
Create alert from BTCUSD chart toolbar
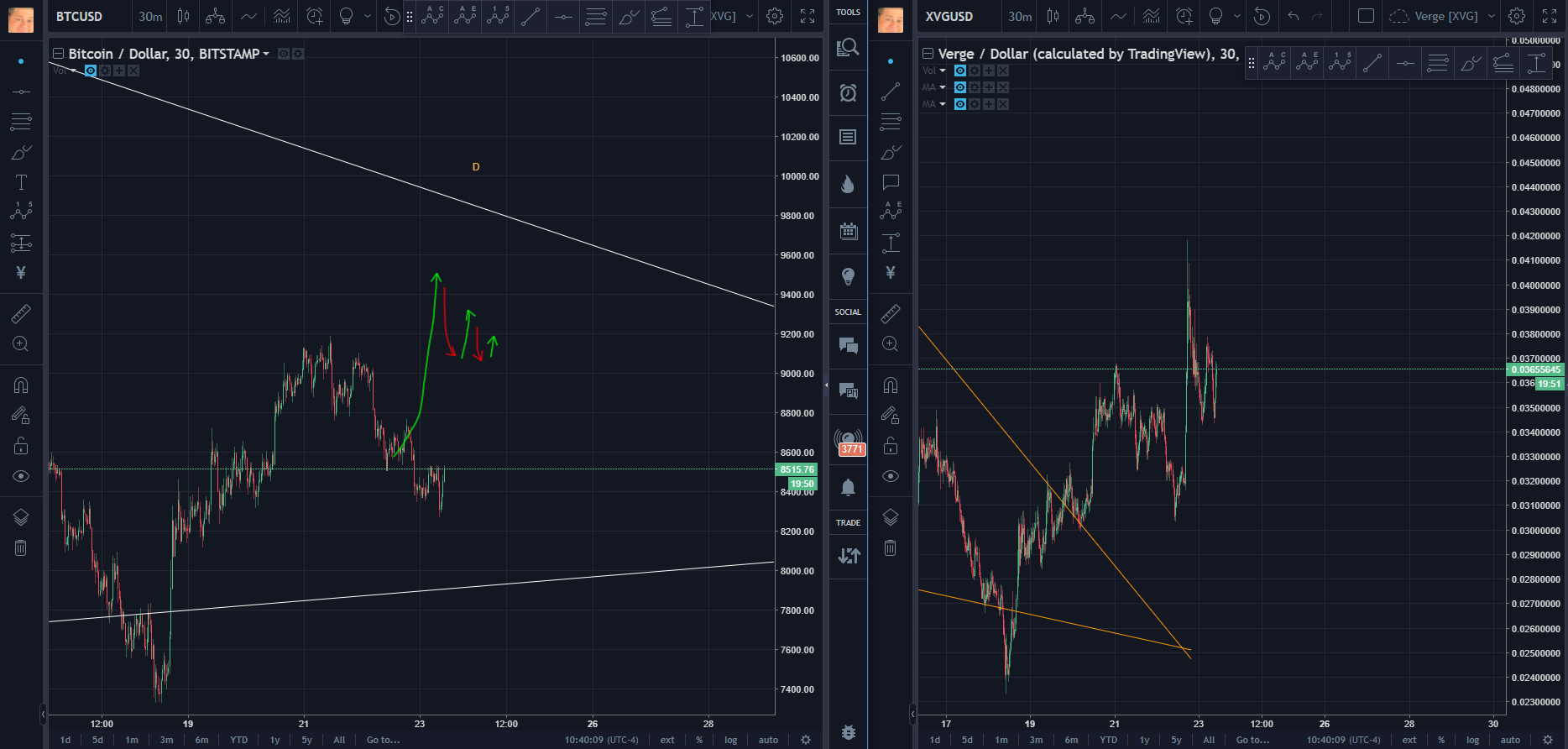[314, 16]
